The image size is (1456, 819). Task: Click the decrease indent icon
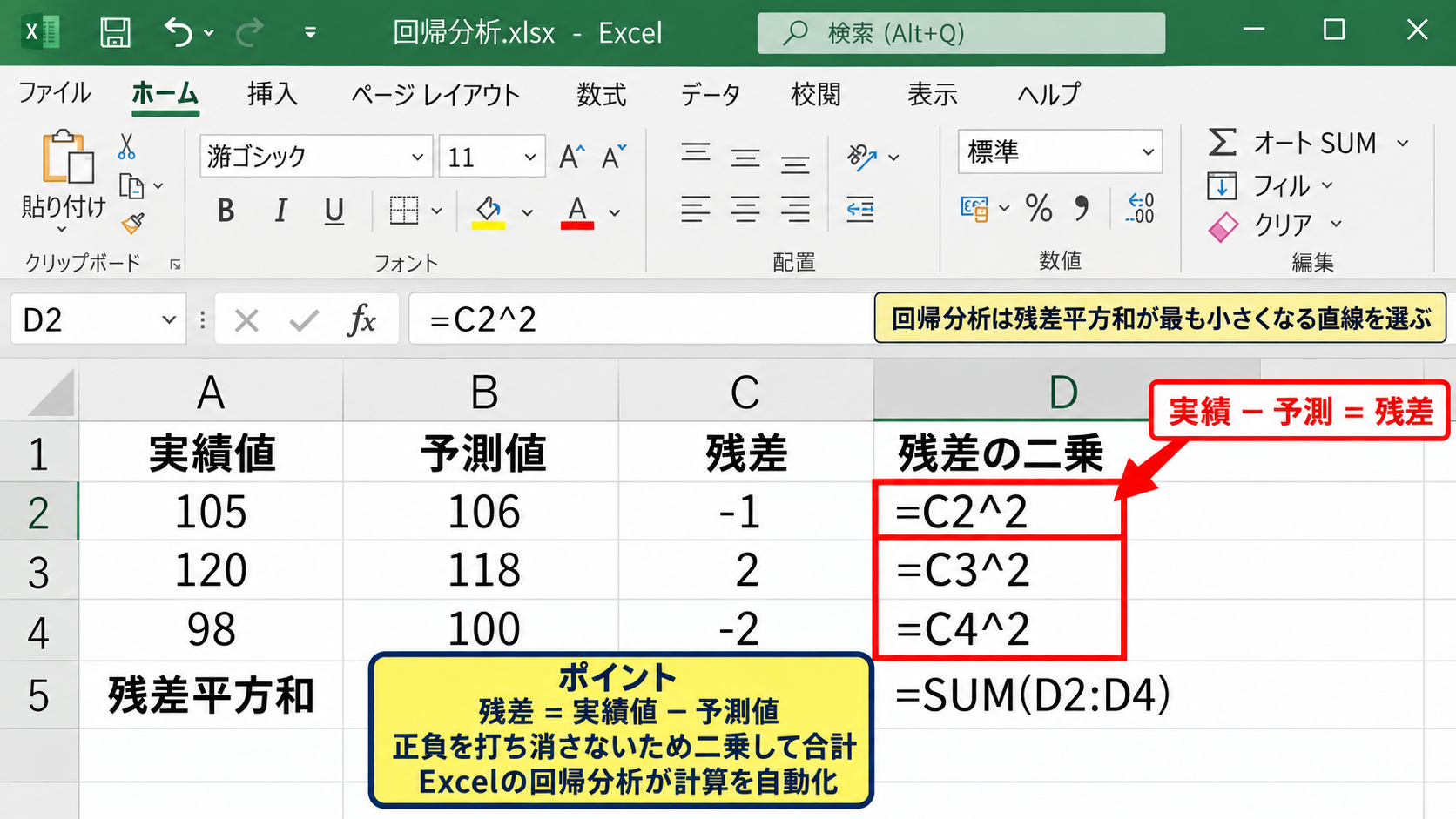860,209
